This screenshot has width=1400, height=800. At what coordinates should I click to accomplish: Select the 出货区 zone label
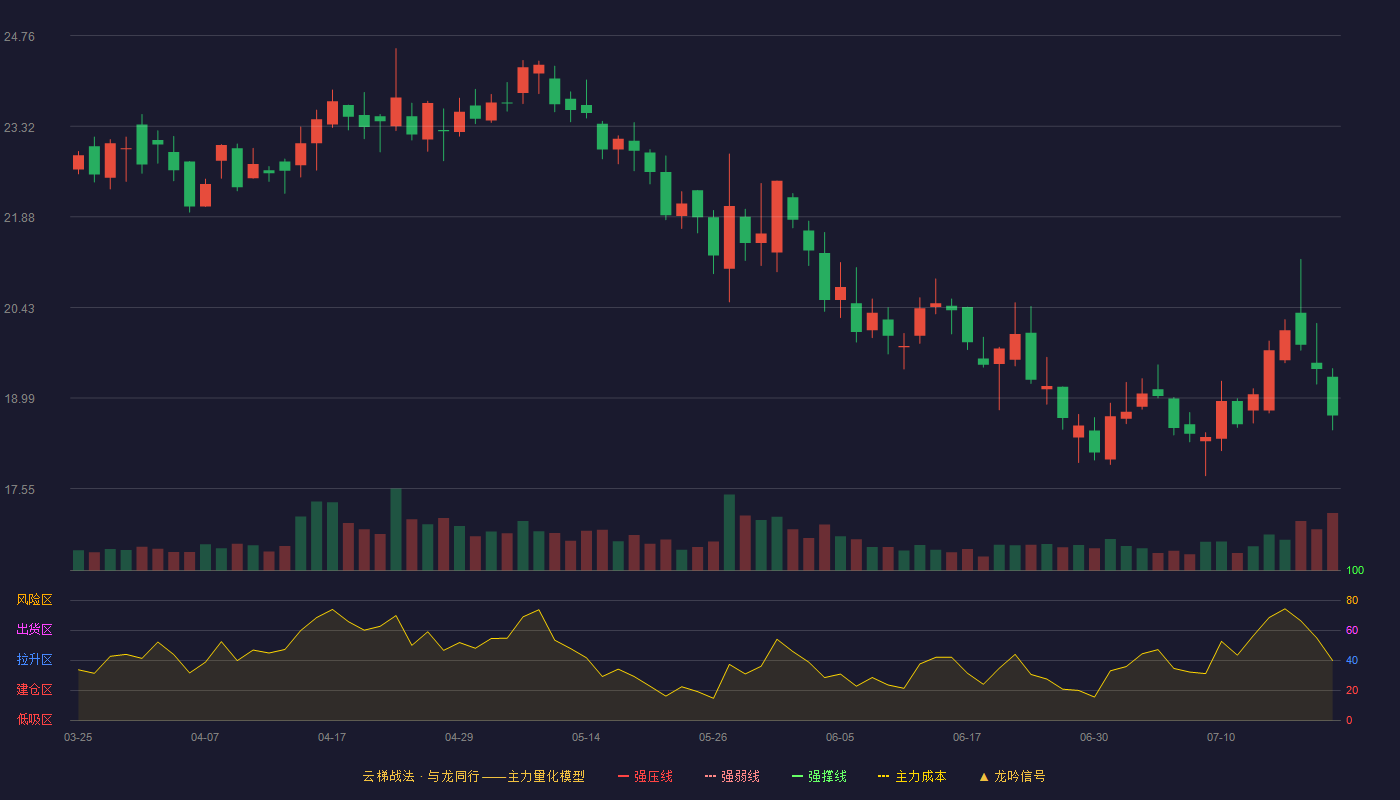point(34,630)
